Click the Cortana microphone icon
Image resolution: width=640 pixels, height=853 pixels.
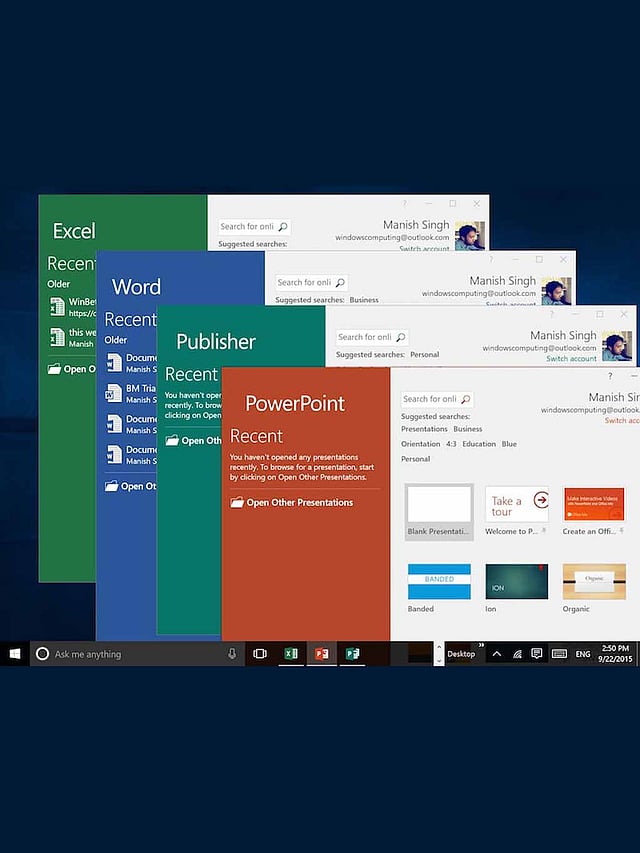tap(232, 654)
